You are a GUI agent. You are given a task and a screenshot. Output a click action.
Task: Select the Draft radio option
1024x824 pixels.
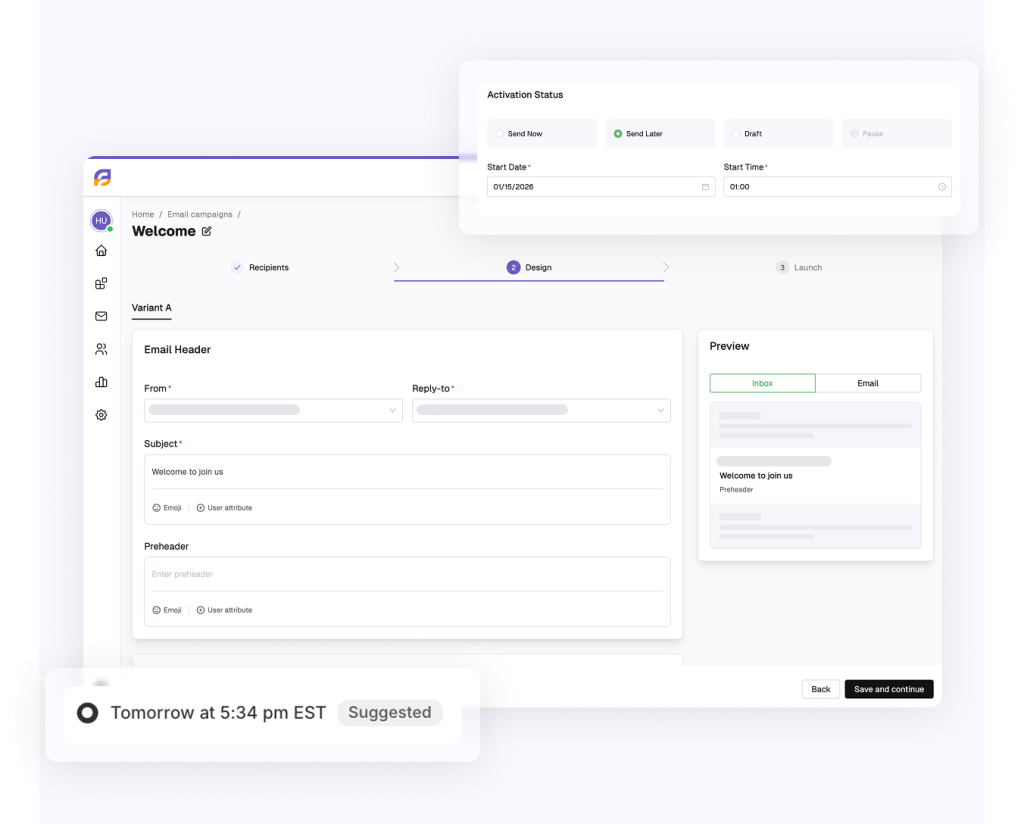(736, 134)
